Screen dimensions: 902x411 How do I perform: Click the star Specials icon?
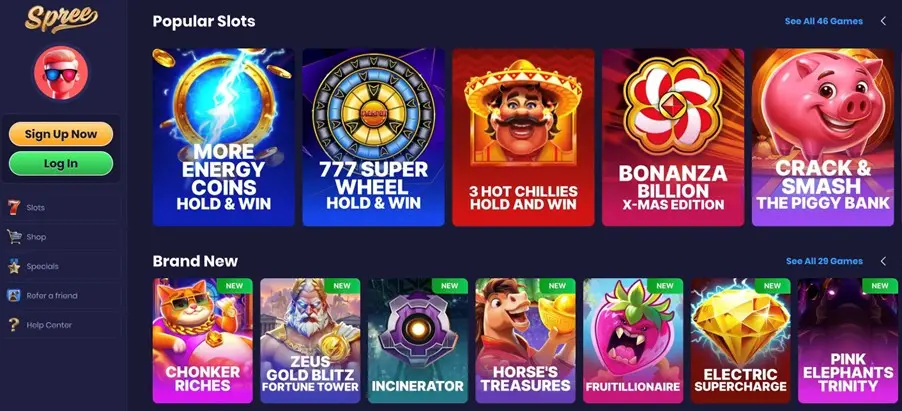coord(14,266)
